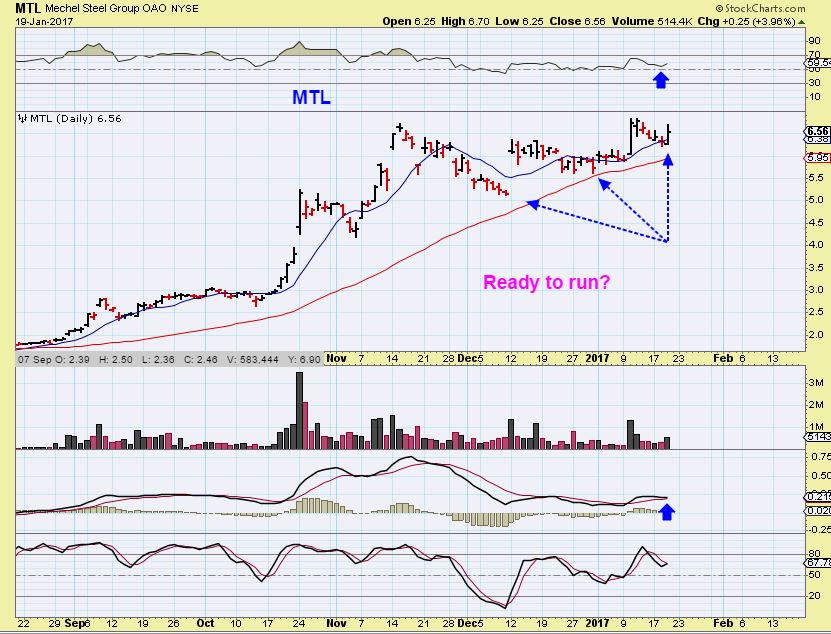Image resolution: width=831 pixels, height=634 pixels.
Task: Click the 'V: 583,444' value in the readout
Action: 253,359
